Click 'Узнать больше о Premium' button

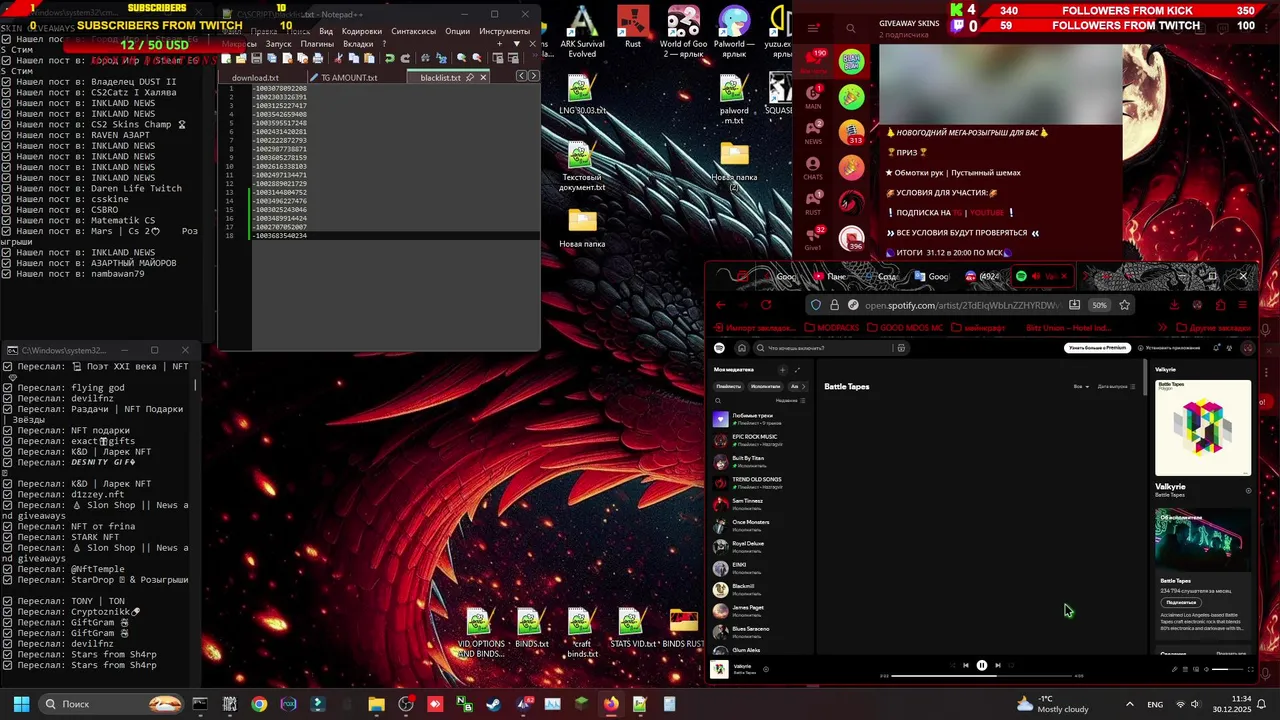click(x=1097, y=348)
